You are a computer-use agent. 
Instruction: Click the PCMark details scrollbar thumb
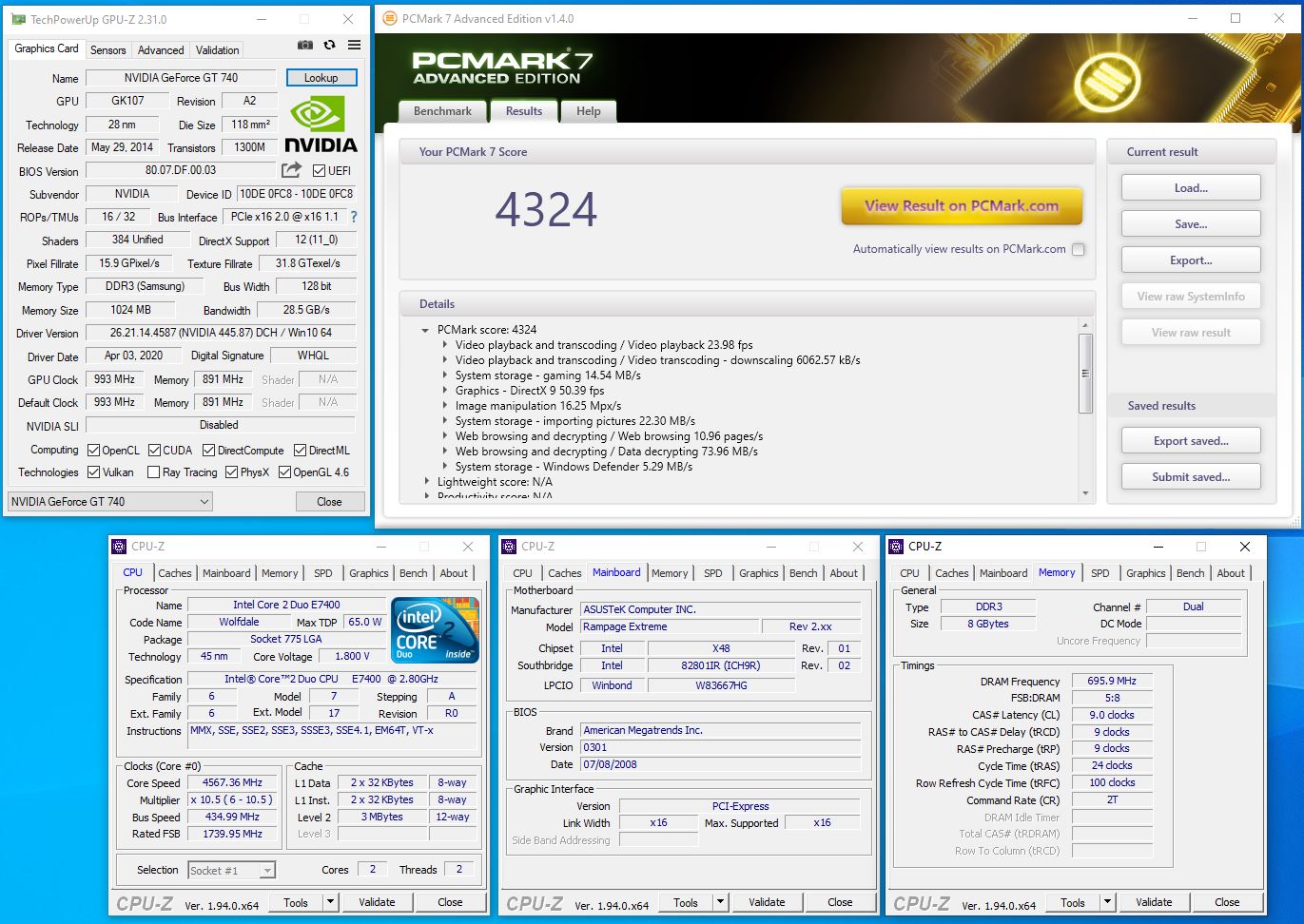click(1085, 373)
